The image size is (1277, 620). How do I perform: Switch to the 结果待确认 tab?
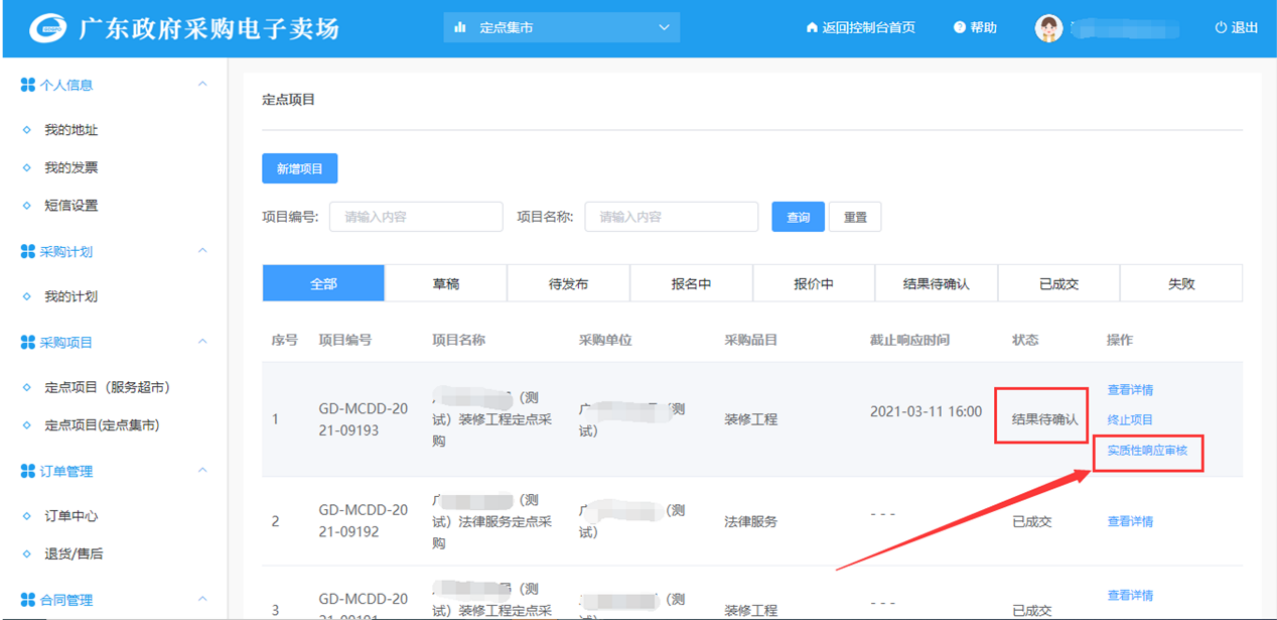pos(935,284)
